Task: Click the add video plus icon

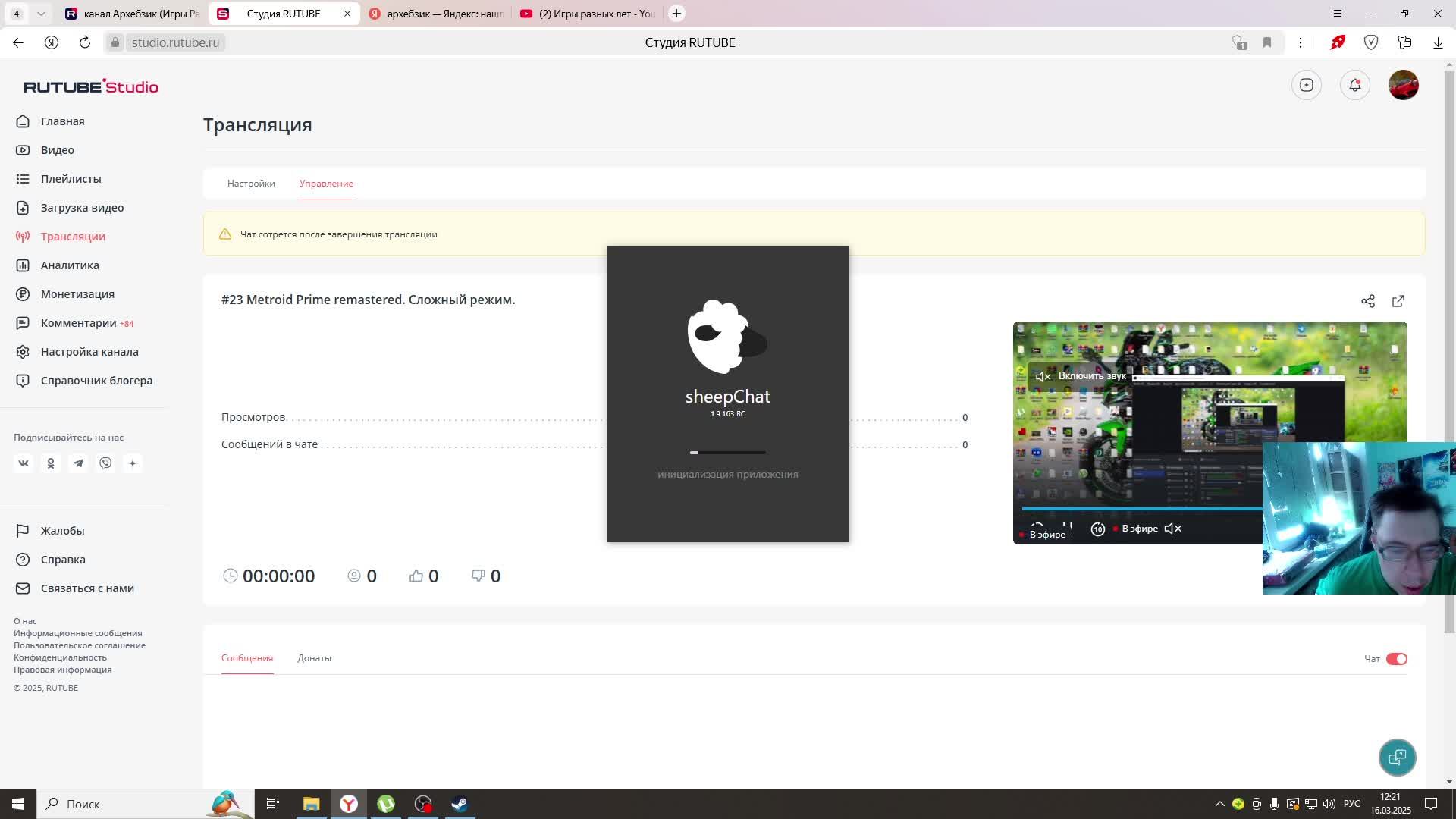Action: (x=1306, y=85)
